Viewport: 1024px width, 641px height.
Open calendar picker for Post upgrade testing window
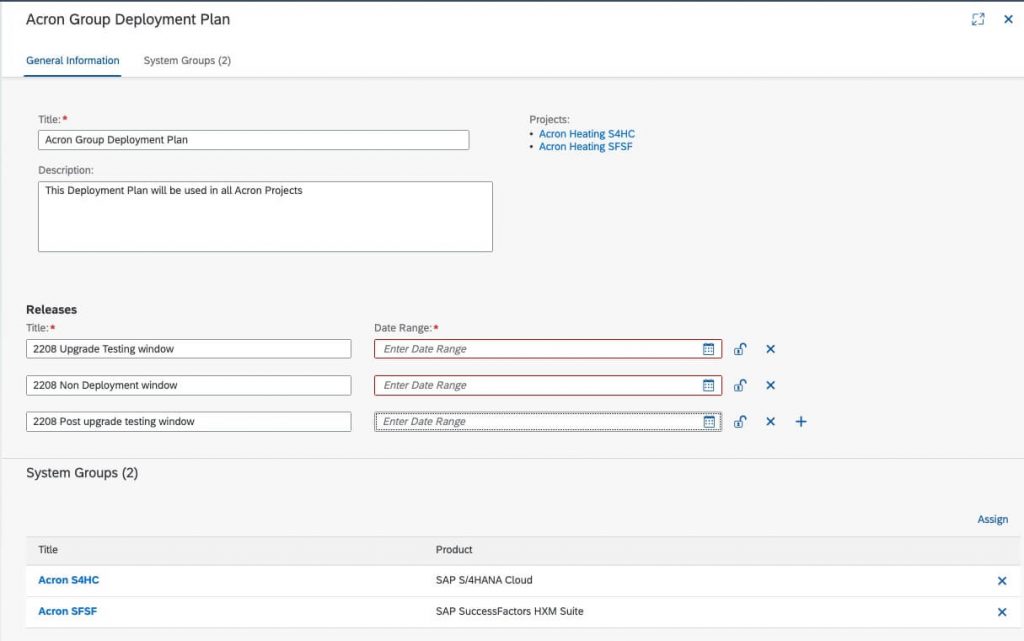709,422
